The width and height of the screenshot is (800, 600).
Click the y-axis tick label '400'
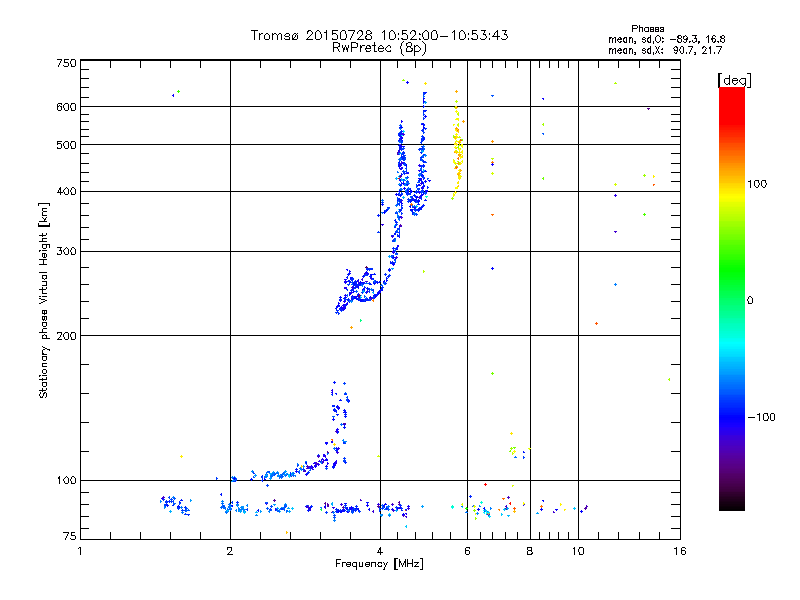pyautogui.click(x=66, y=191)
